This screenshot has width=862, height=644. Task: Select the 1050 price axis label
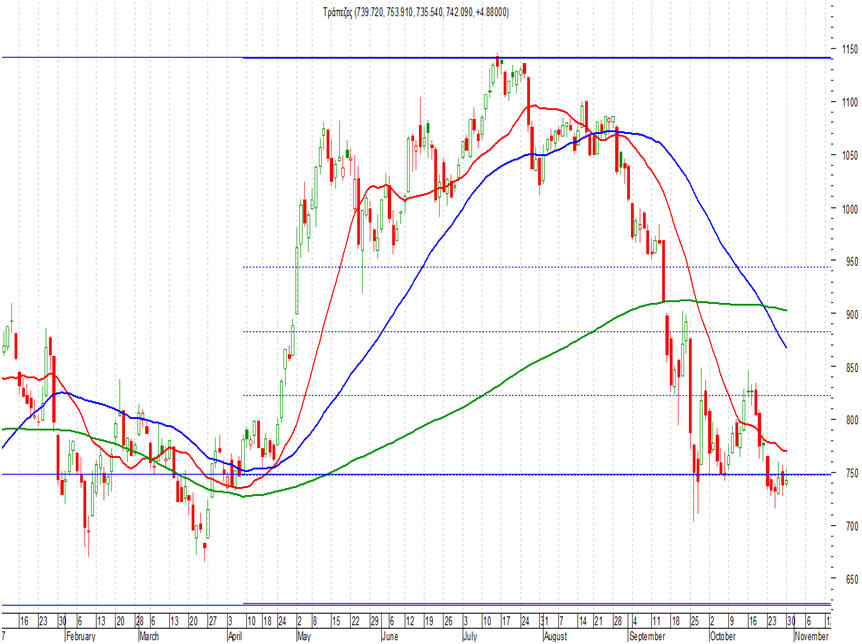[x=850, y=156]
